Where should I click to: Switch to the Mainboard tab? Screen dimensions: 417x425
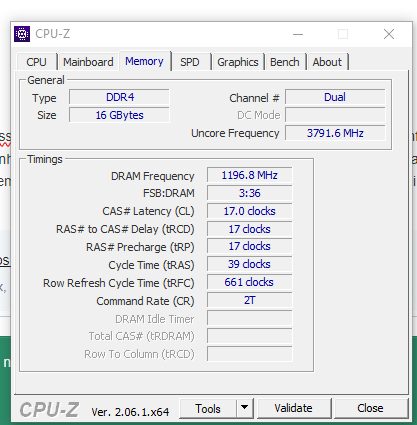[x=88, y=62]
